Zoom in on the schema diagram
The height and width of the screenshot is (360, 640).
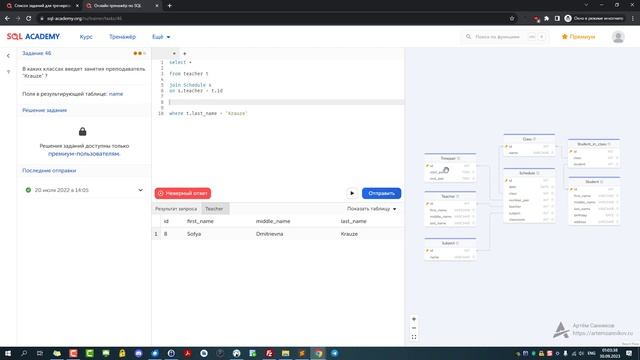pos(414,319)
